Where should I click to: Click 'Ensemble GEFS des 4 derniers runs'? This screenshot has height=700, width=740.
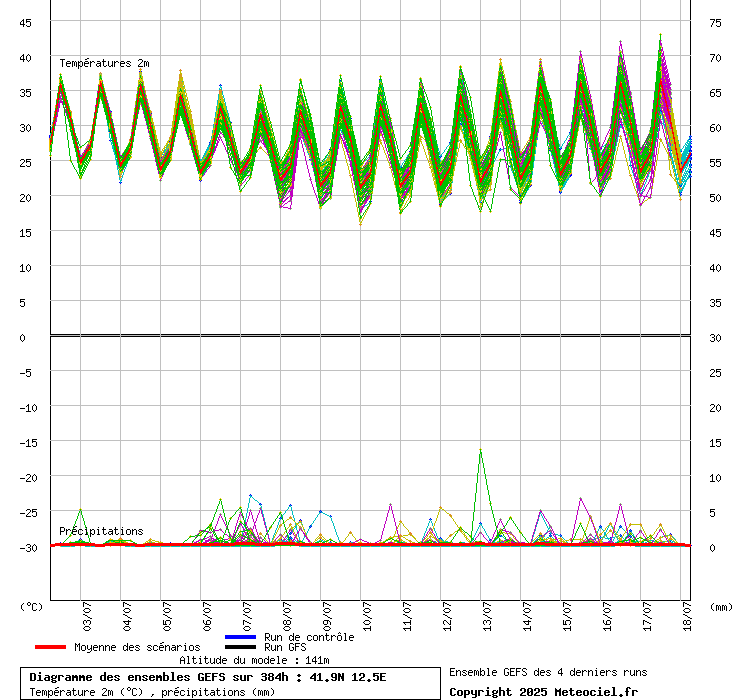(548, 672)
